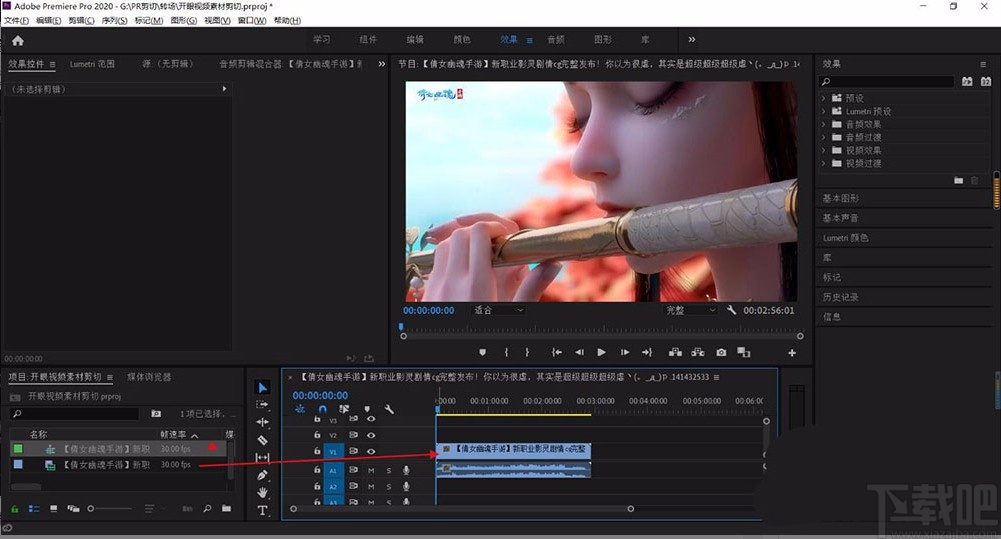Expand the 视频效果 folder in effects panel
Screen dimensions: 1001x539
point(825,150)
